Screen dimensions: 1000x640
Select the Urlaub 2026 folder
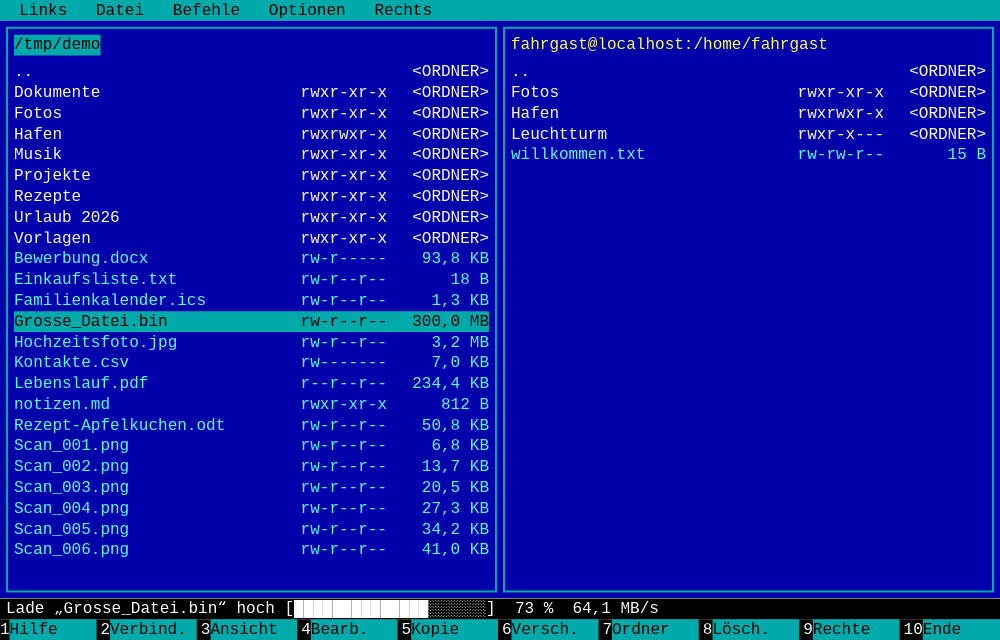tap(251, 217)
